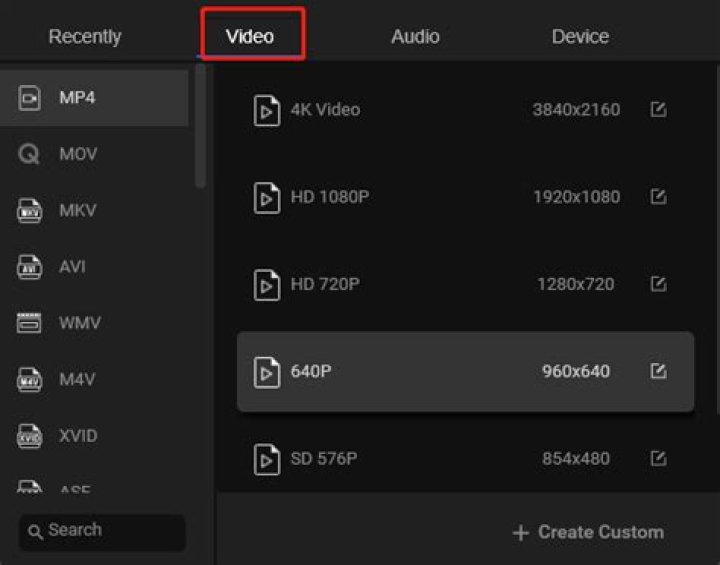Pick the MKV format icon
This screenshot has width=720, height=565.
[x=29, y=210]
